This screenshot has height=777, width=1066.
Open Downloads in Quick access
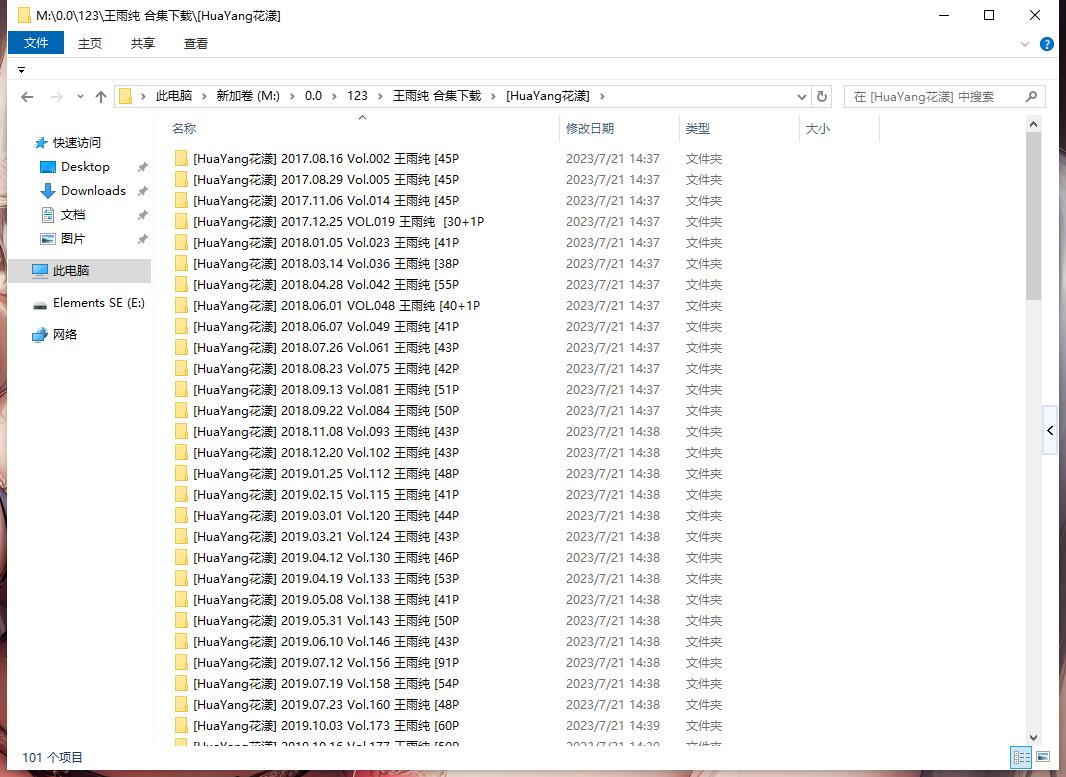tap(93, 190)
